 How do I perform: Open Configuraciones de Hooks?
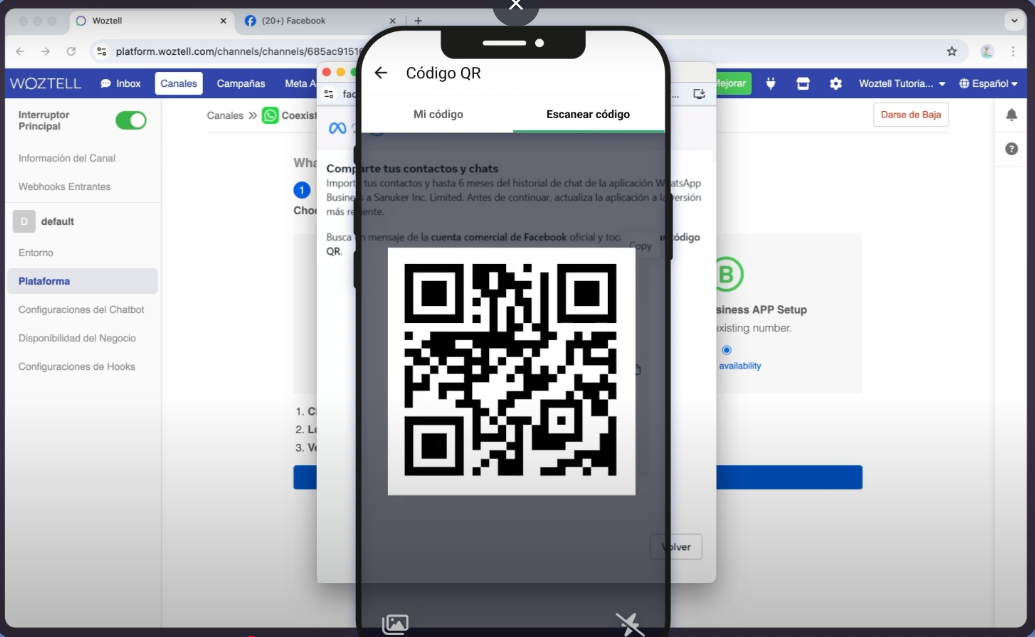(x=77, y=366)
